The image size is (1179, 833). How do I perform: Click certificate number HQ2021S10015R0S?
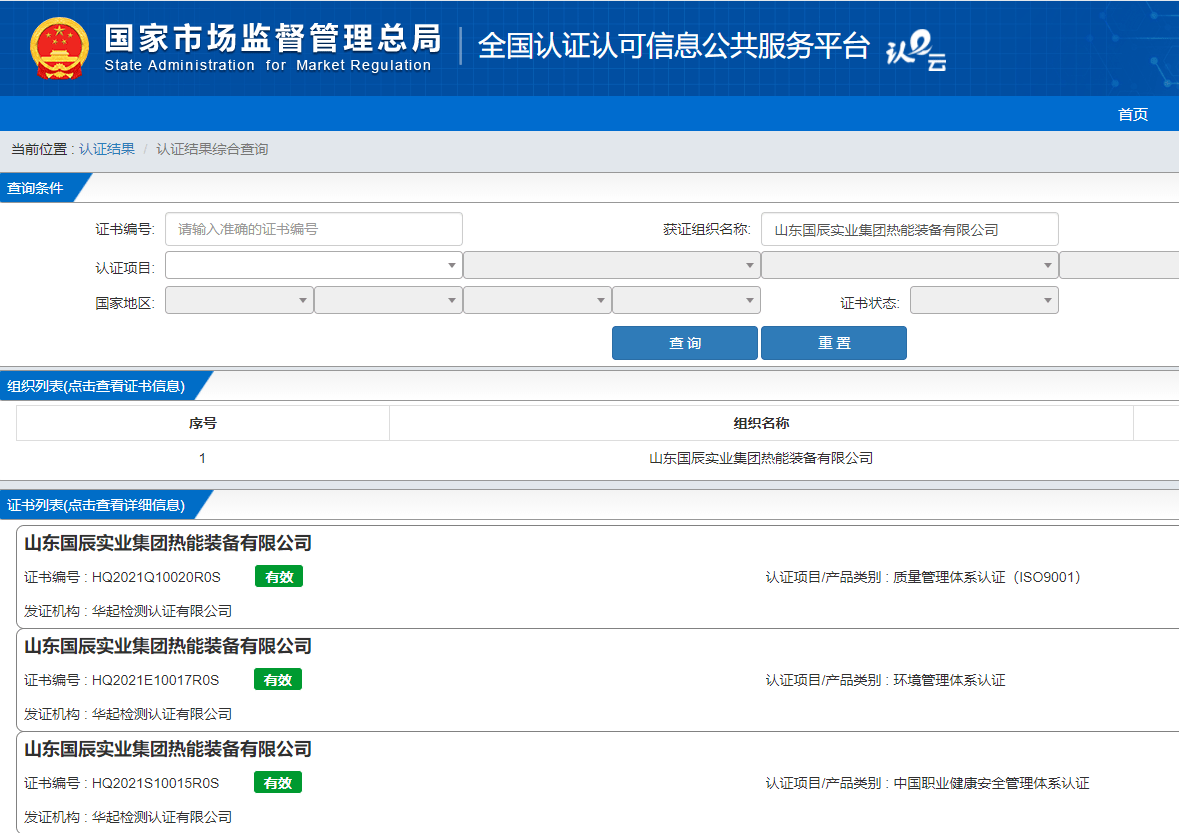pyautogui.click(x=156, y=783)
